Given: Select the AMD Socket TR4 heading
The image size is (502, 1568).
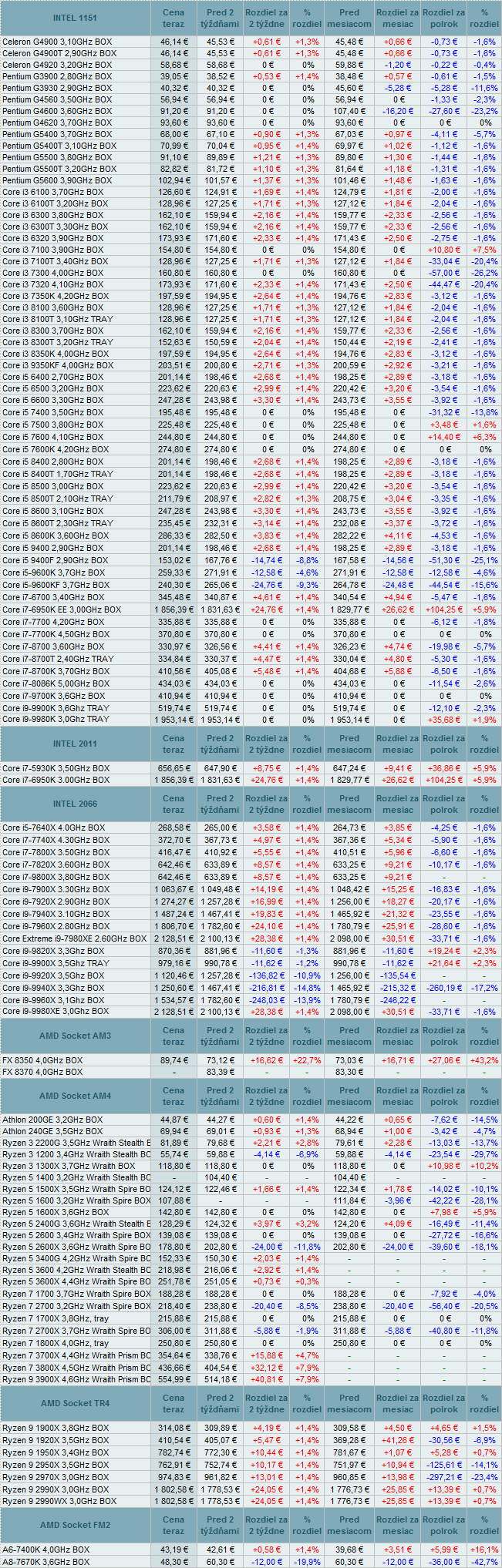Looking at the screenshot, I should [x=75, y=1403].
